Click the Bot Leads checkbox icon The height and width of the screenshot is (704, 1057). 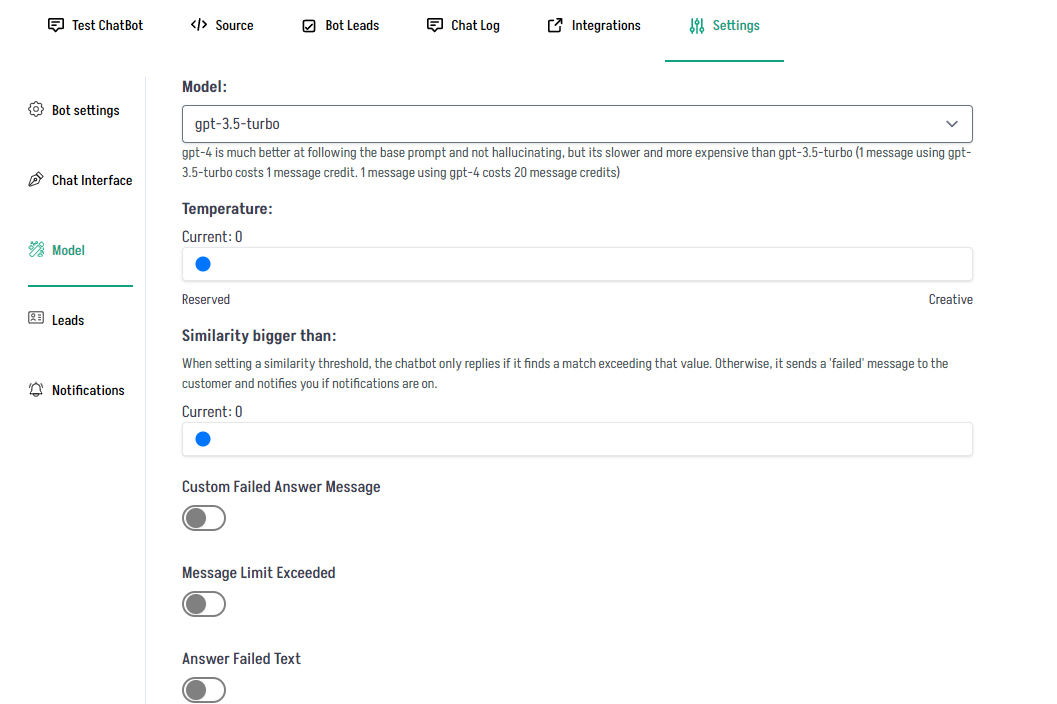click(309, 26)
